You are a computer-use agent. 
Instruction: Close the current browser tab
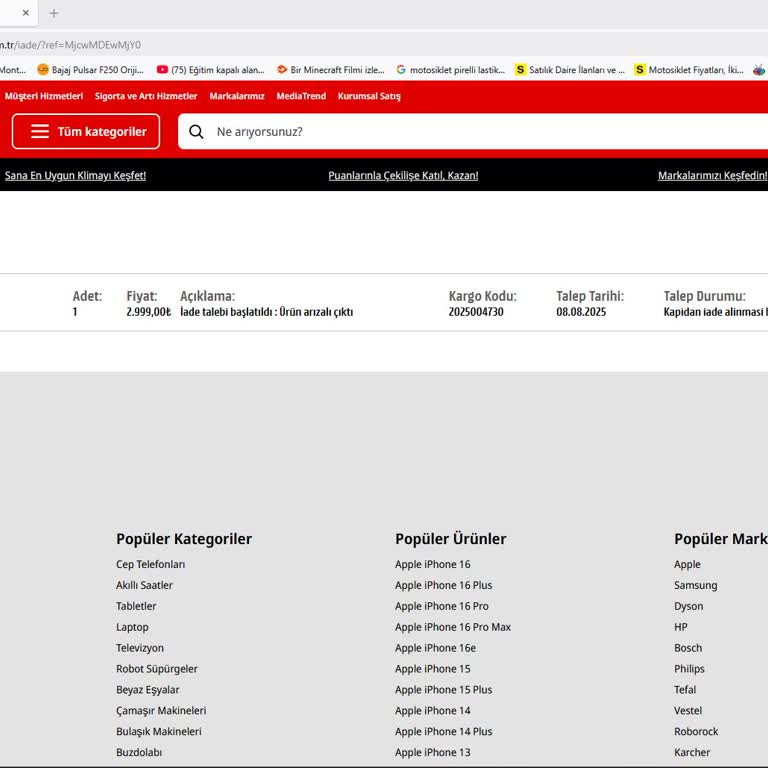(26, 13)
